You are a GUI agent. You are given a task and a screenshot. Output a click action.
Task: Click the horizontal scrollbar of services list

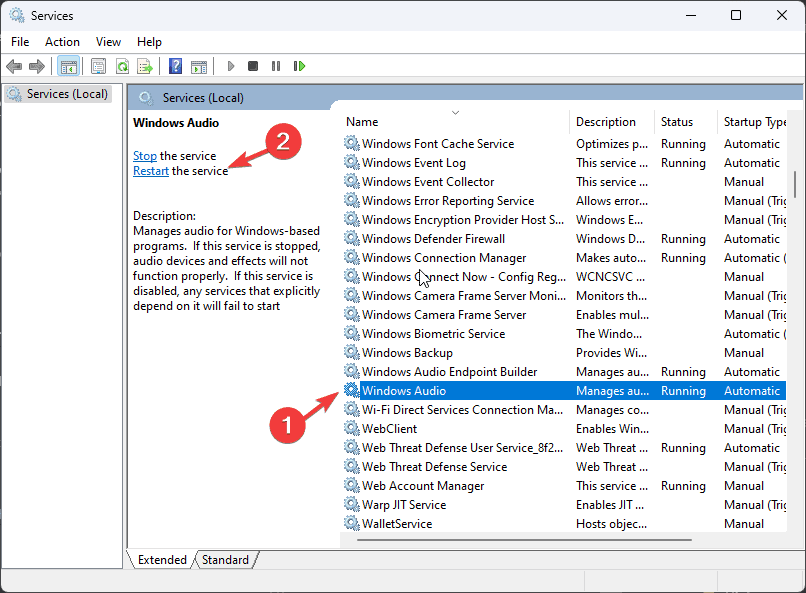coord(524,540)
